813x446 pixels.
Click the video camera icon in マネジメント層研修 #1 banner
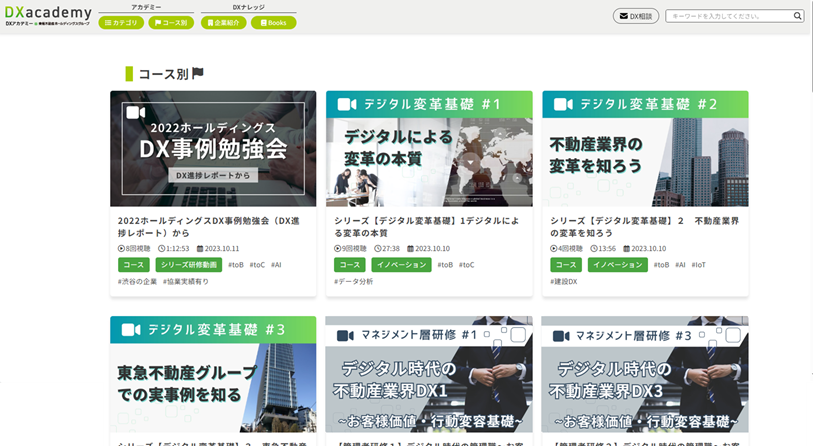pyautogui.click(x=345, y=336)
